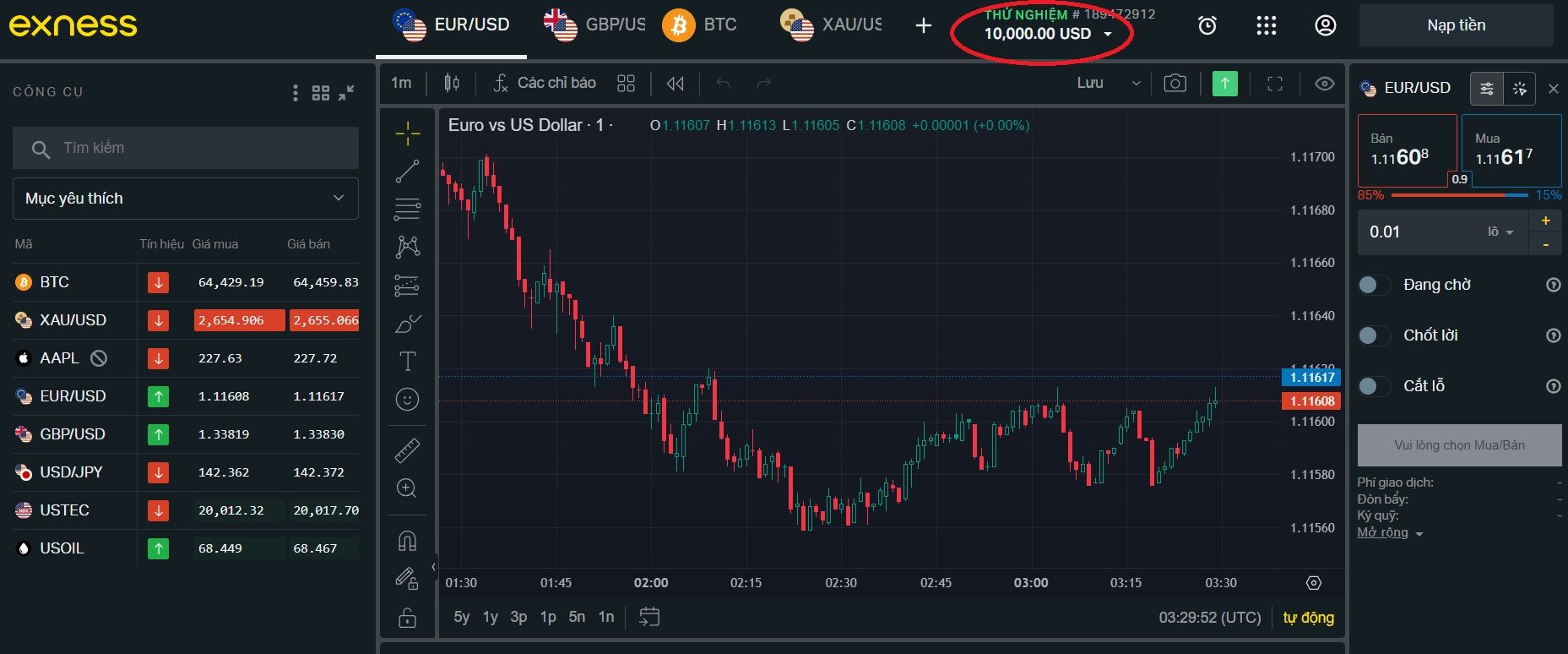Switch to the EUR/USD tab
Screen dimensions: 1568x654
point(451,25)
